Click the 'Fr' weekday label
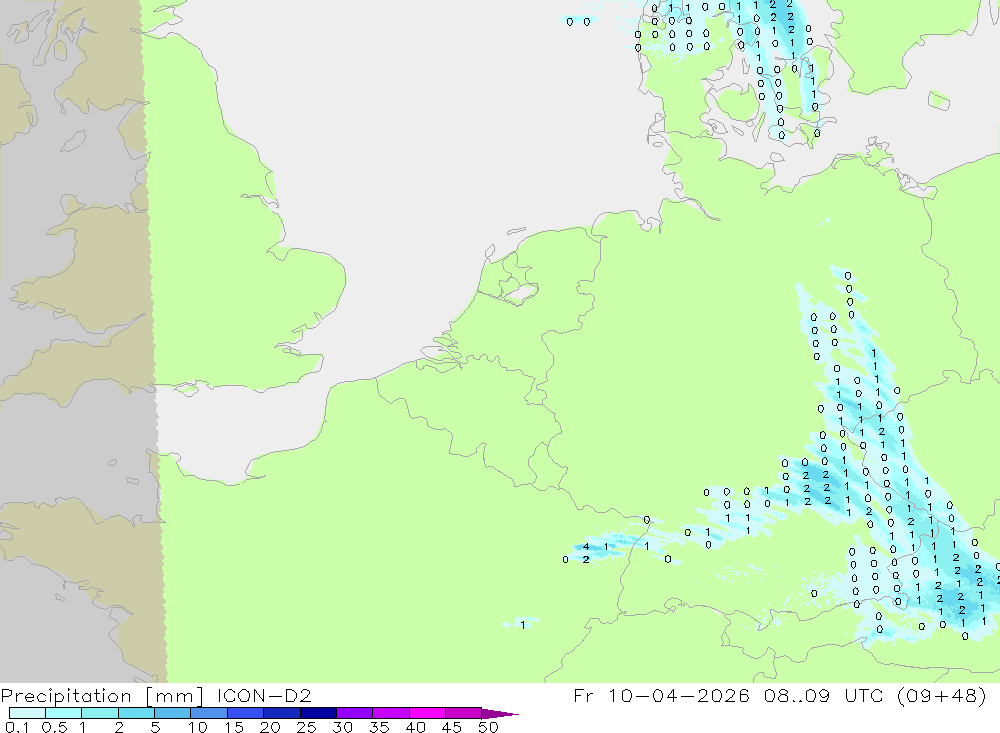Viewport: 1000px width, 733px height. (583, 695)
